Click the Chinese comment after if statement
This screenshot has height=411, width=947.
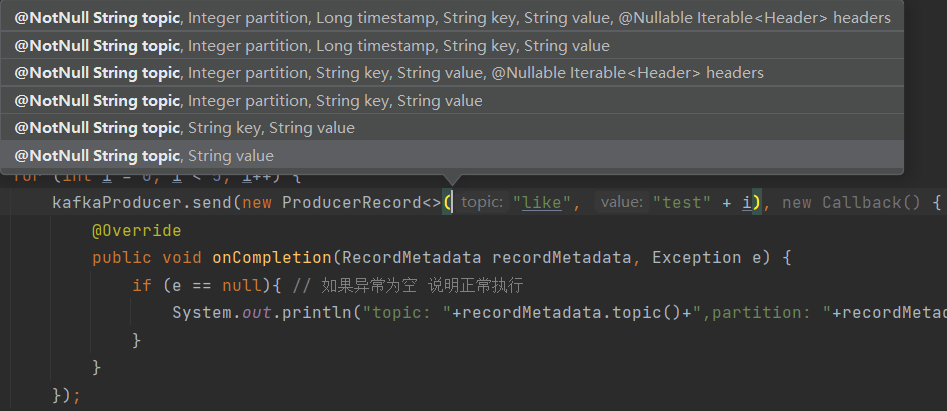coord(408,285)
